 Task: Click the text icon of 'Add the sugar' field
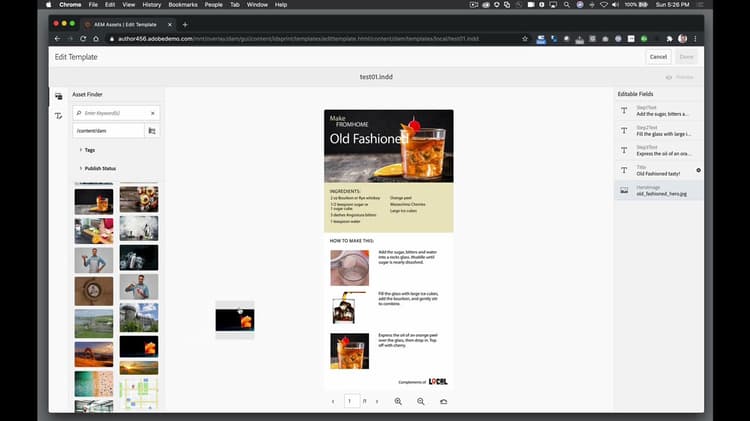pyautogui.click(x=624, y=111)
